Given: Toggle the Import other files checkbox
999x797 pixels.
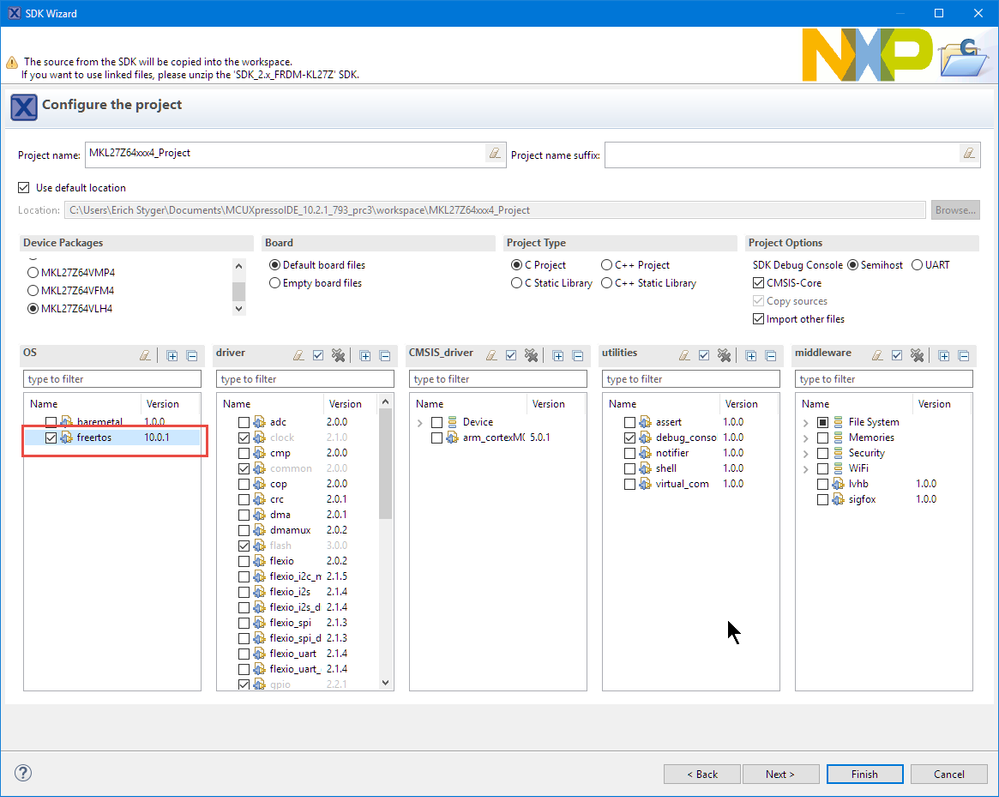Looking at the screenshot, I should point(758,319).
